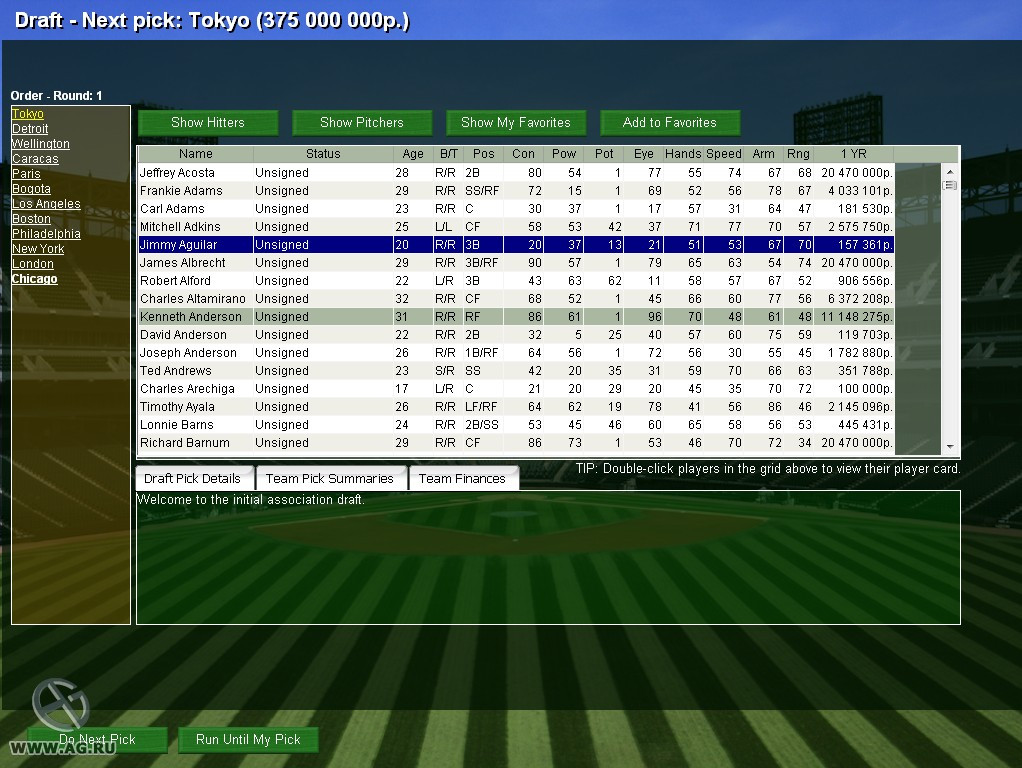Select Chicago in draft order

pos(35,279)
